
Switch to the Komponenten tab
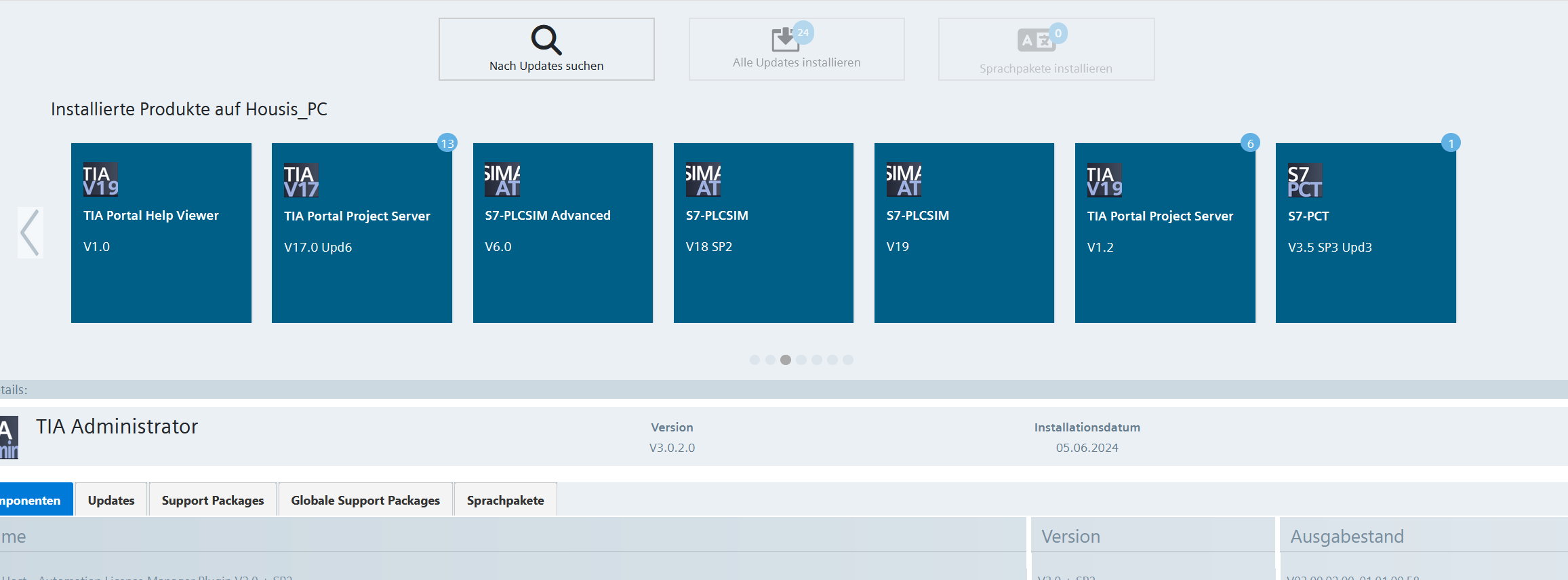(36, 499)
